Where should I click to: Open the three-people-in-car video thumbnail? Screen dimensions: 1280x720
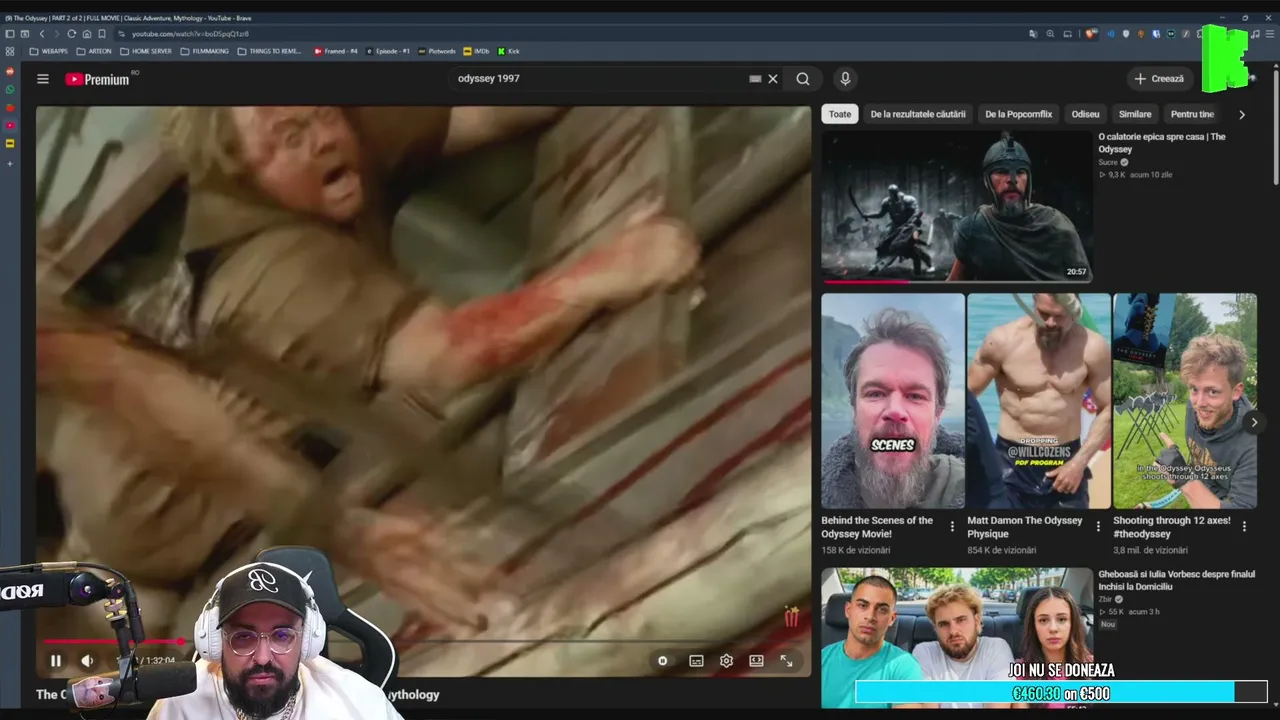pyautogui.click(x=956, y=638)
